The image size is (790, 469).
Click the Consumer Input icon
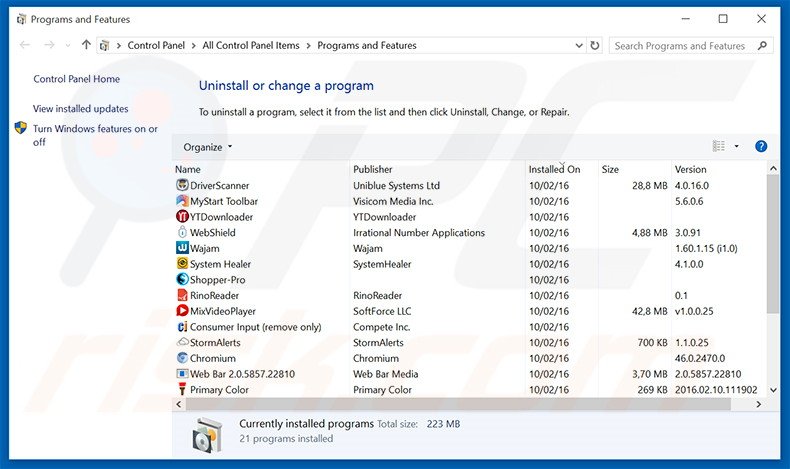pos(182,326)
